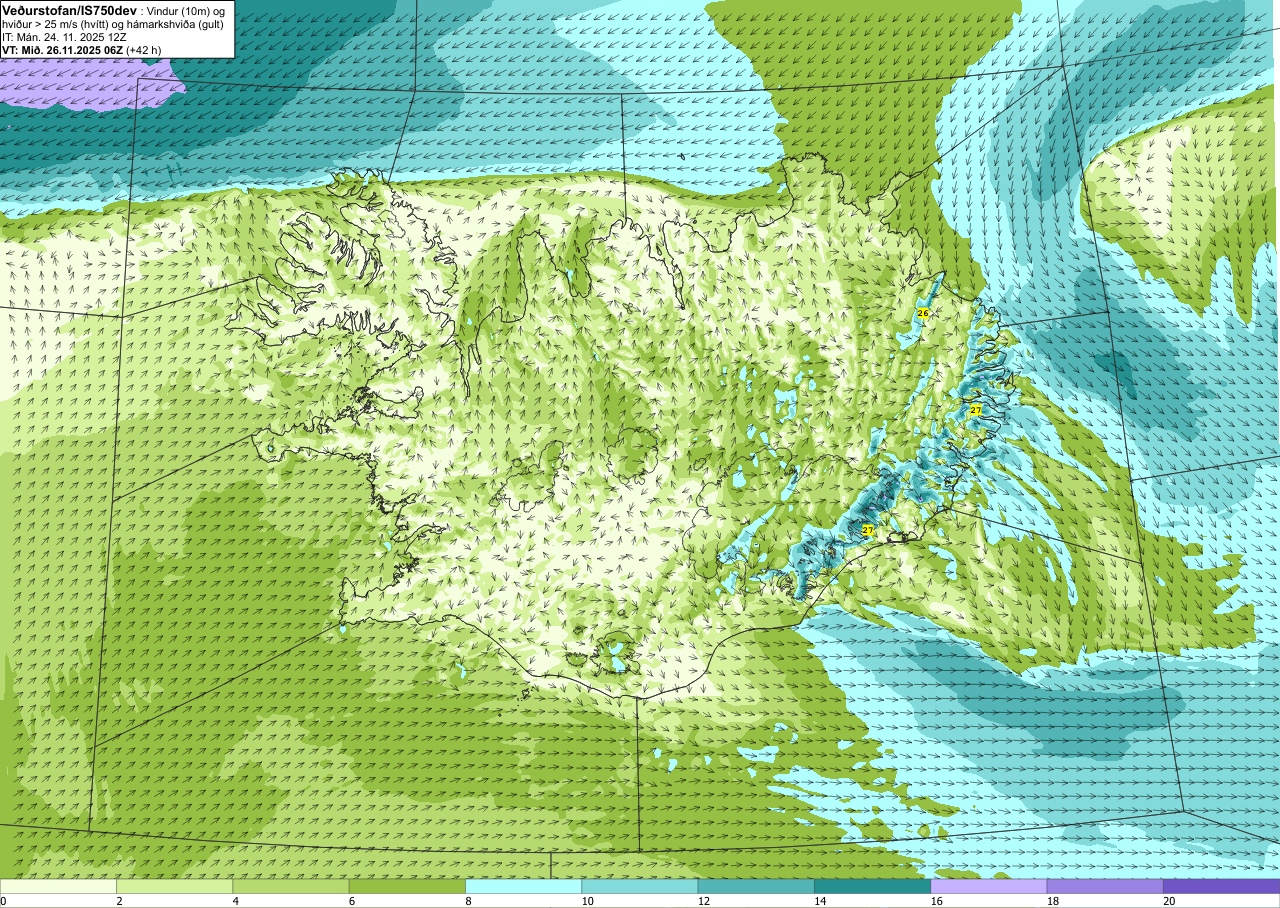This screenshot has width=1280, height=908.
Task: Click the legend scale label '20'
Action: point(1167,901)
